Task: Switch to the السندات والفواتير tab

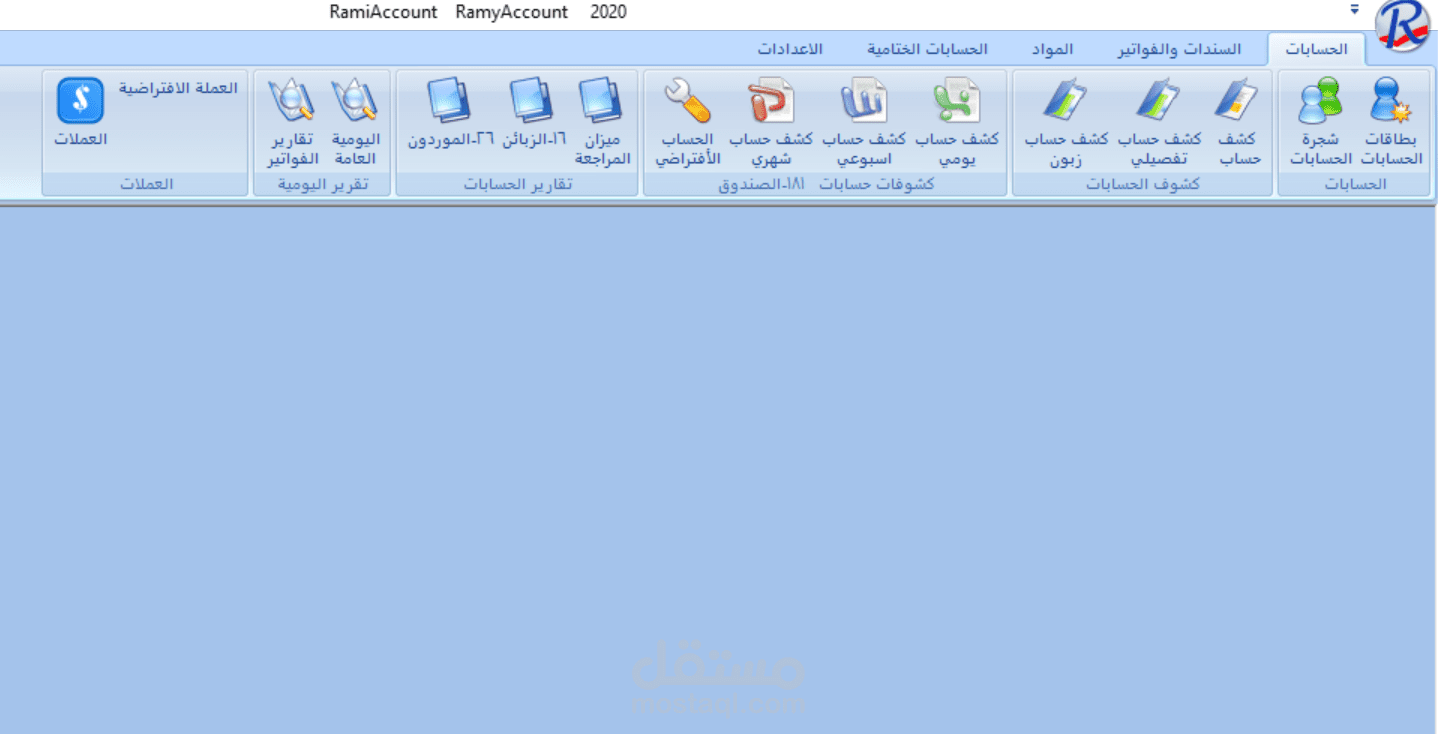Action: (1180, 49)
